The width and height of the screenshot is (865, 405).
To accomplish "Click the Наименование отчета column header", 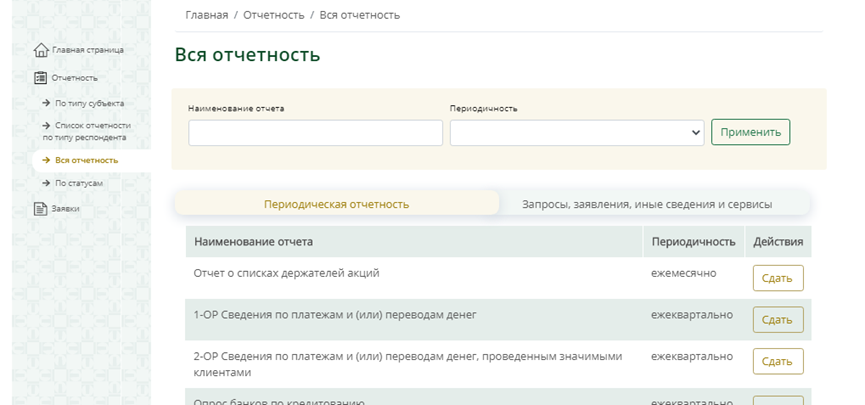I will point(253,242).
